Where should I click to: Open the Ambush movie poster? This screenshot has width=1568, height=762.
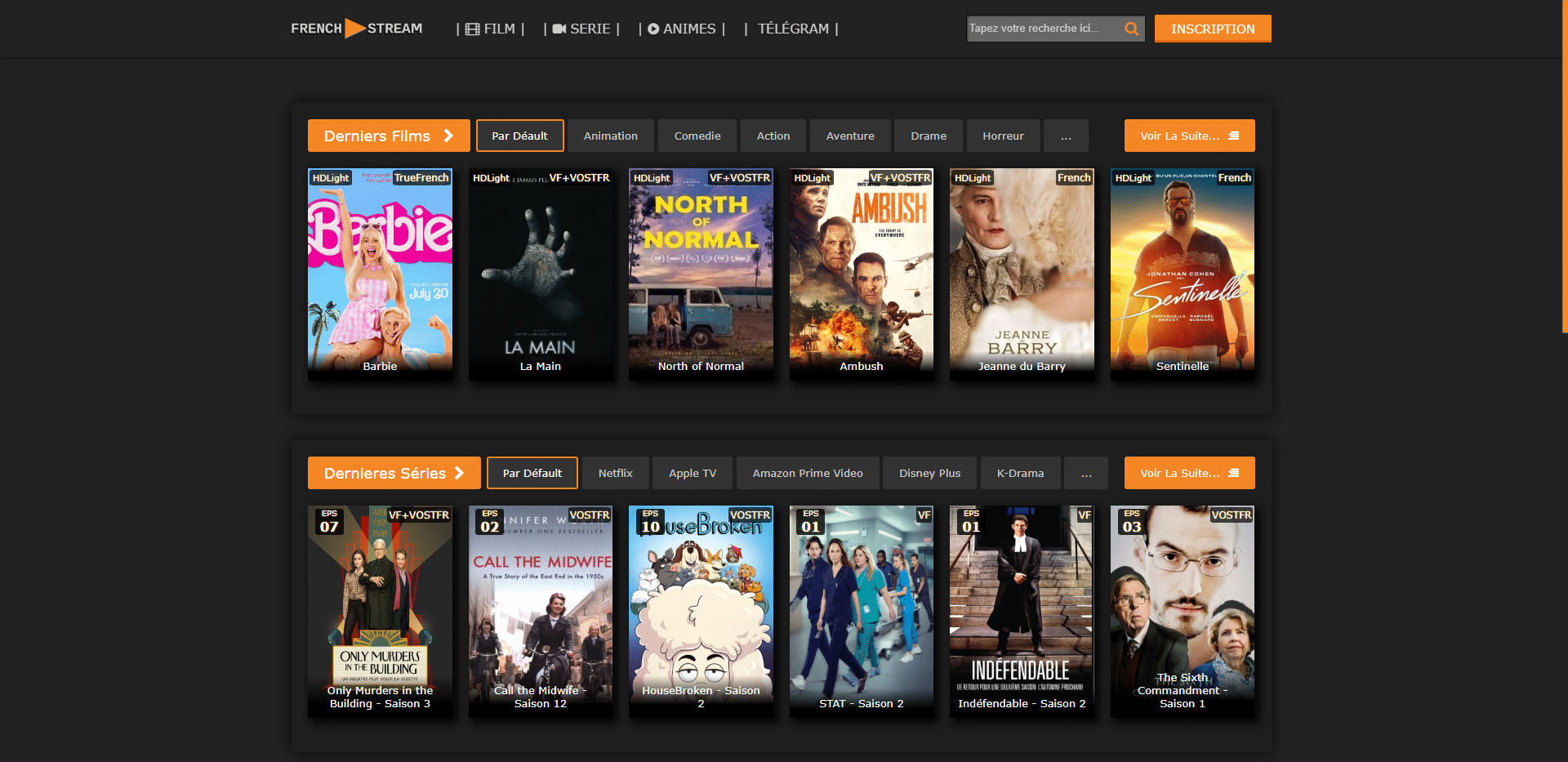point(862,274)
